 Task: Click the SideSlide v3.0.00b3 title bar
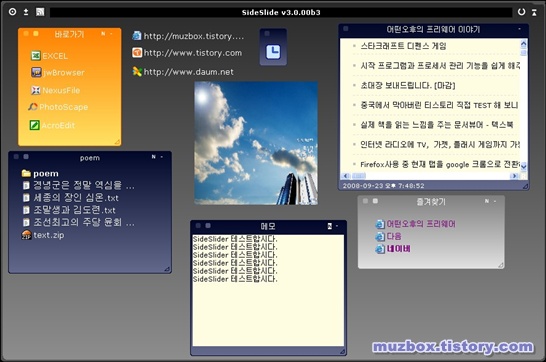pyautogui.click(x=281, y=13)
